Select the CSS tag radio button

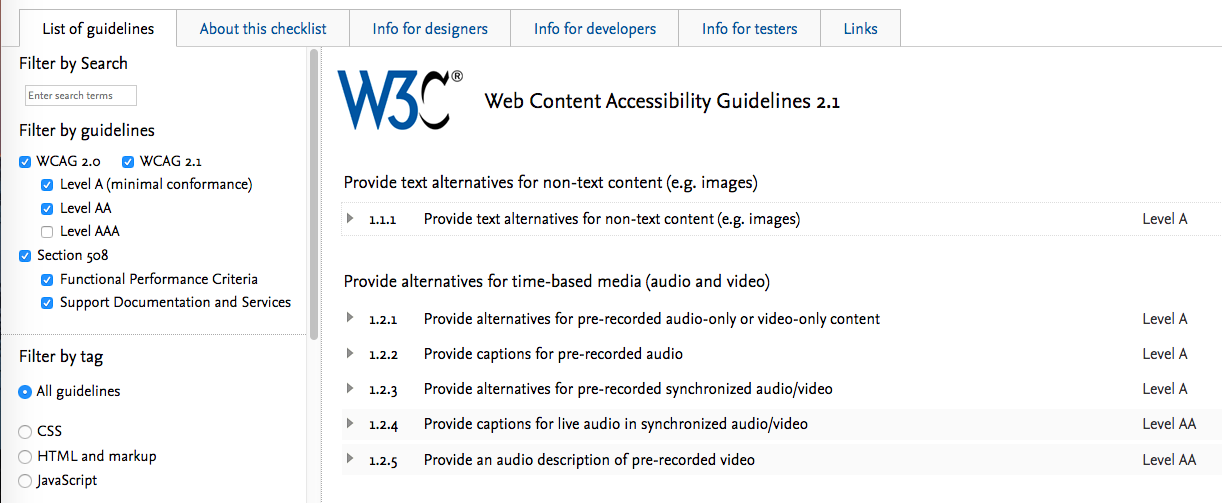(x=25, y=432)
